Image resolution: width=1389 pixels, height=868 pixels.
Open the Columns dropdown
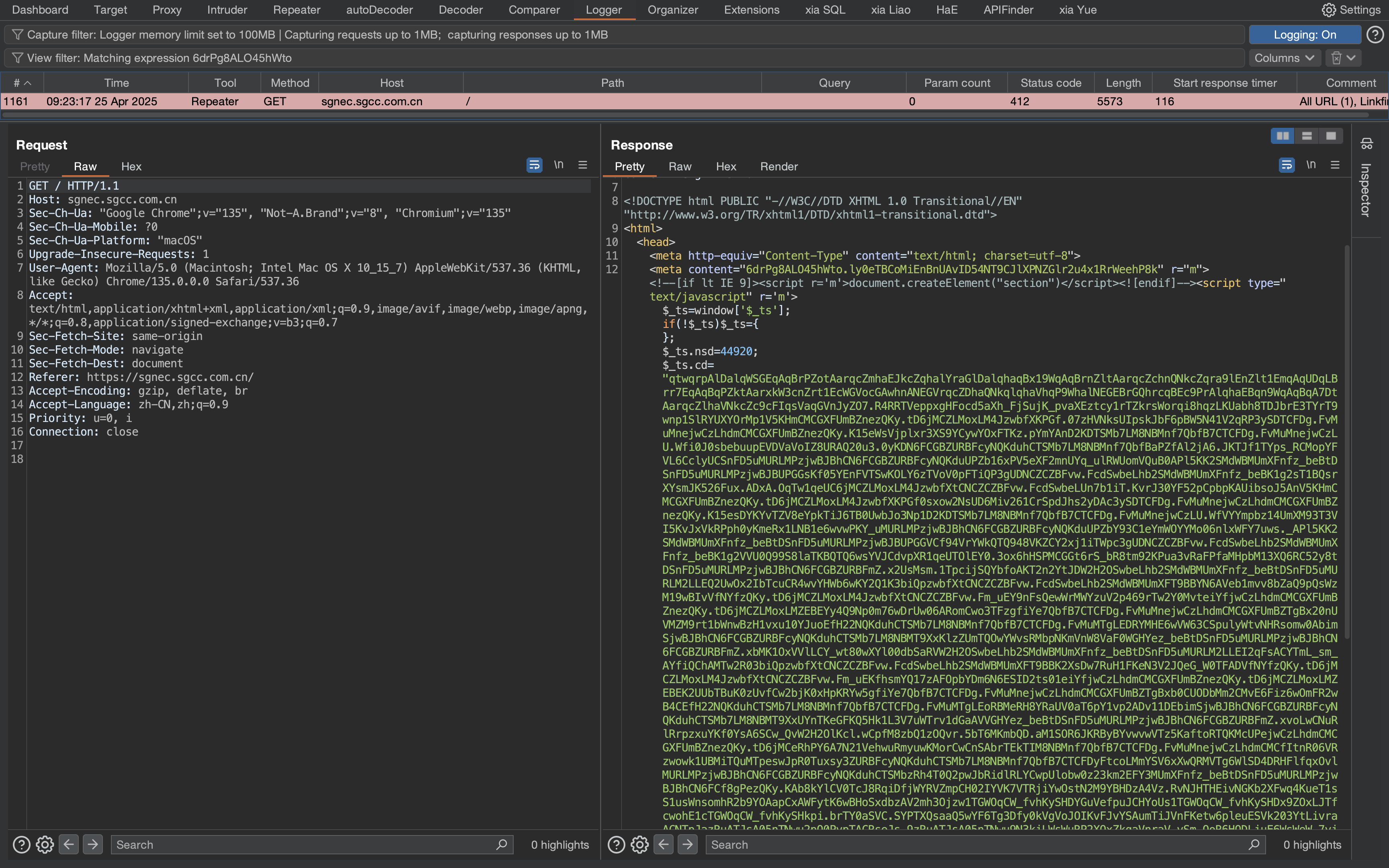click(1284, 58)
